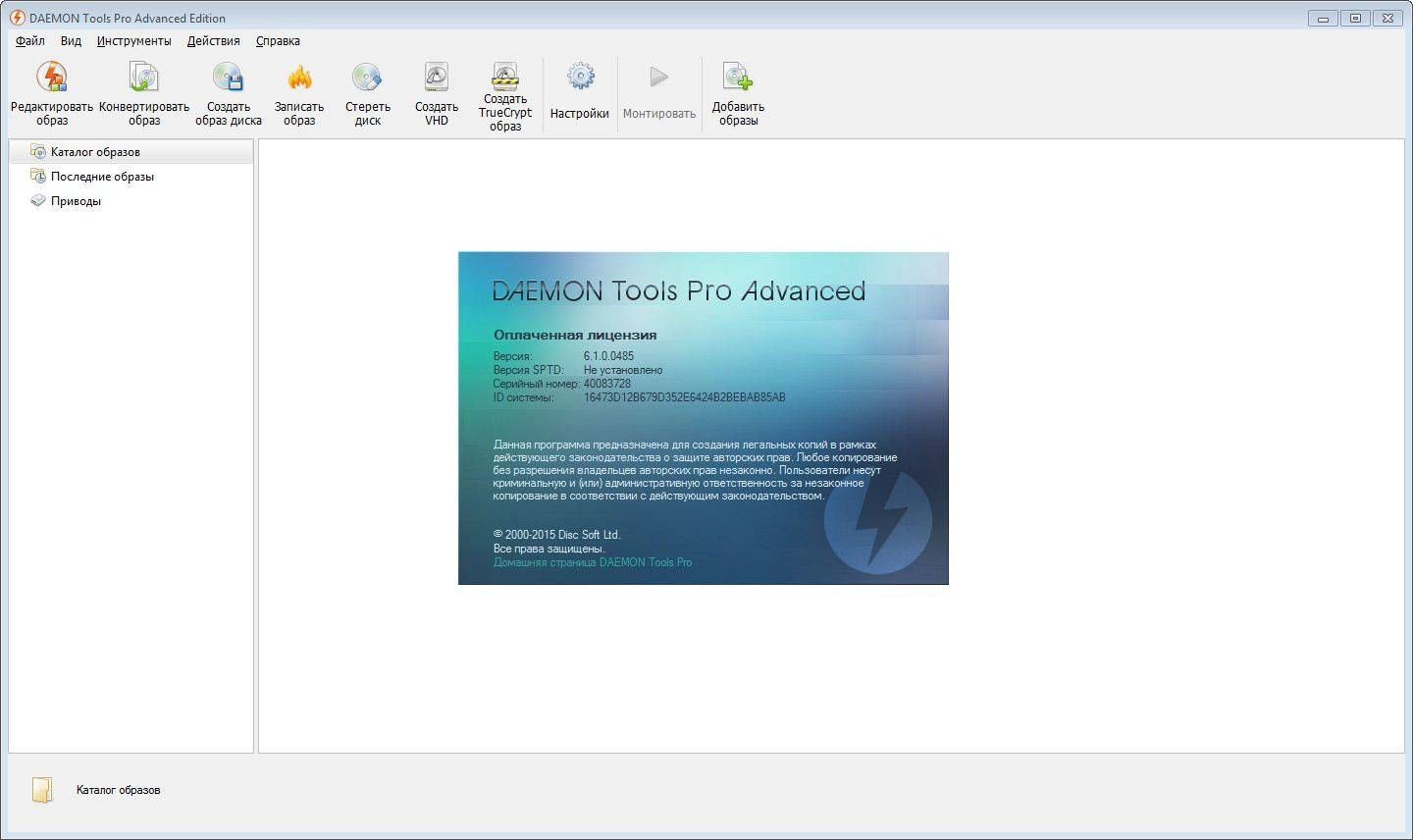The width and height of the screenshot is (1413, 840).
Task: Open the Файл menu
Action: point(30,41)
